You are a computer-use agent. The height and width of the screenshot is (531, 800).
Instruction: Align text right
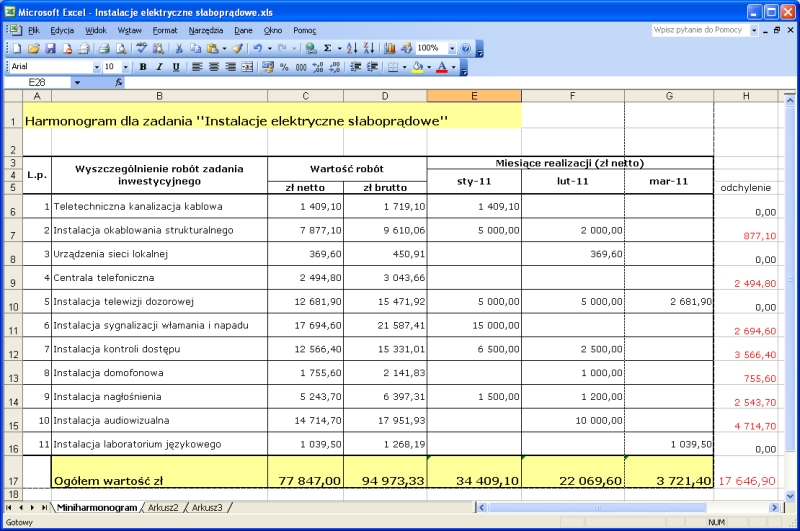point(231,67)
